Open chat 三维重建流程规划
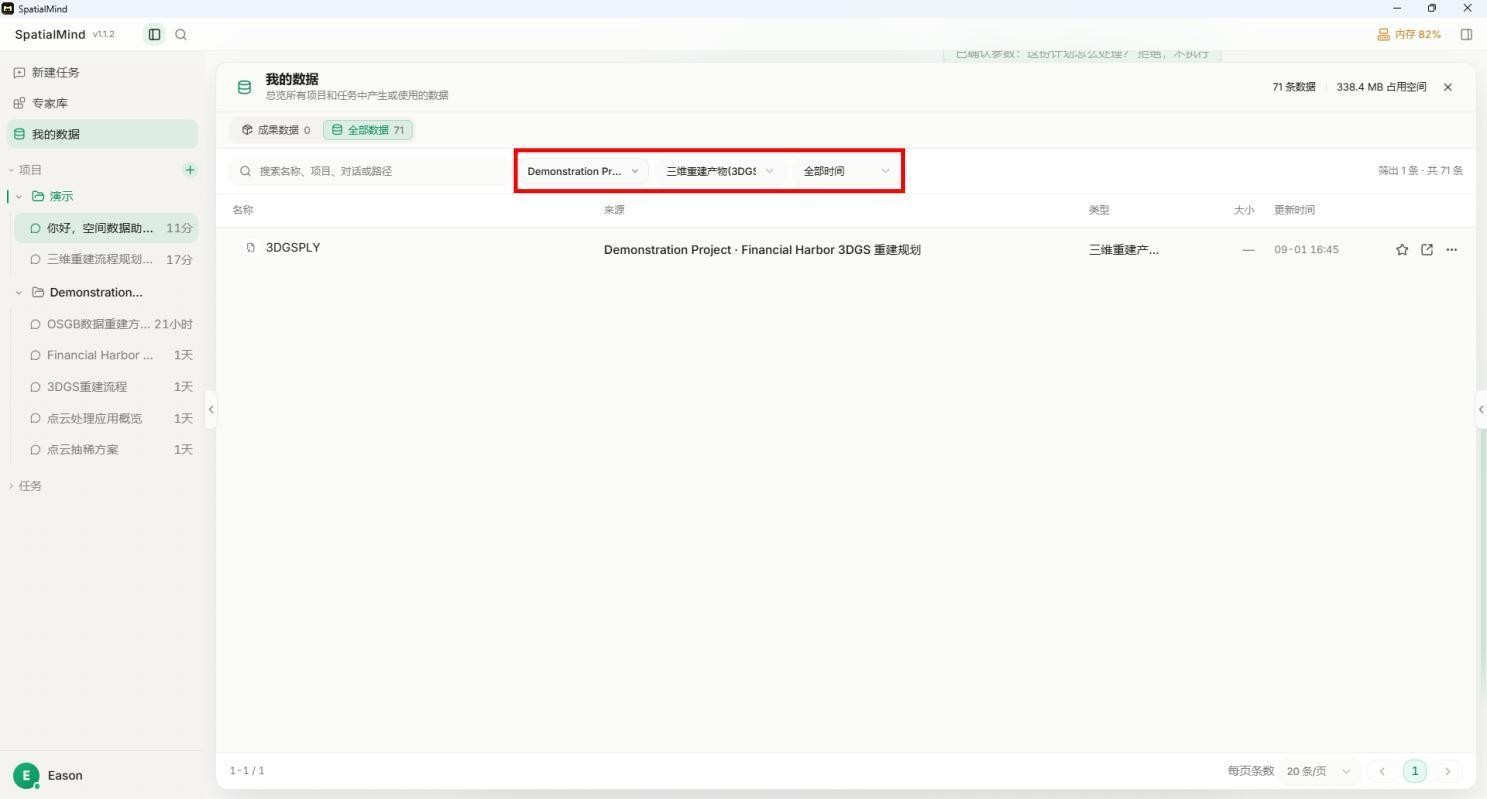 106,259
